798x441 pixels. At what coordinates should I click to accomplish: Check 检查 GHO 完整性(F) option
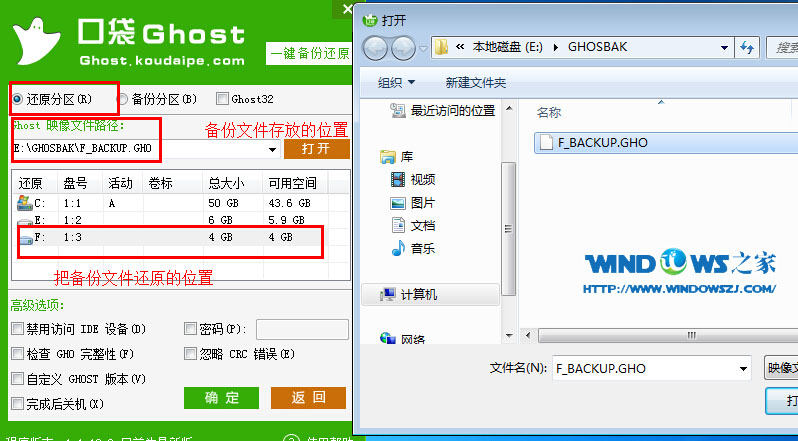pyautogui.click(x=17, y=354)
